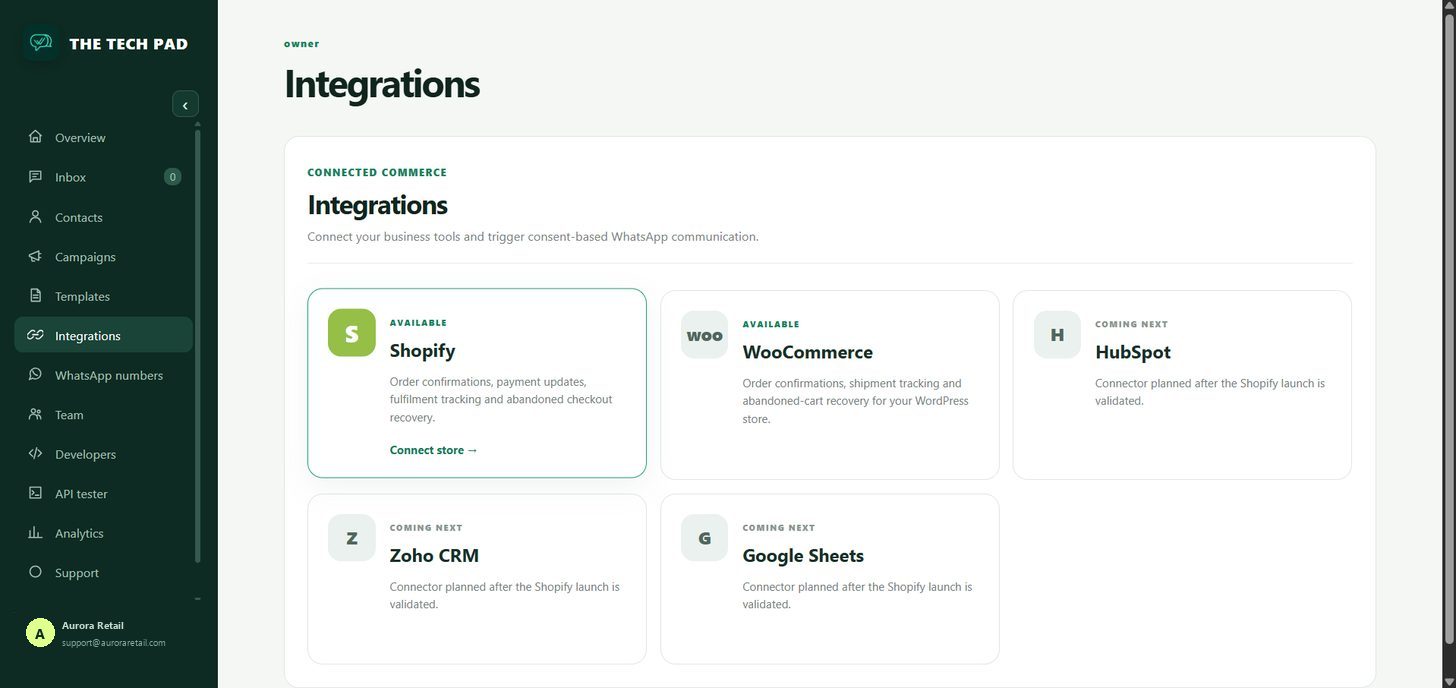The width and height of the screenshot is (1456, 688).
Task: Select the Shopify card title
Action: coord(422,351)
